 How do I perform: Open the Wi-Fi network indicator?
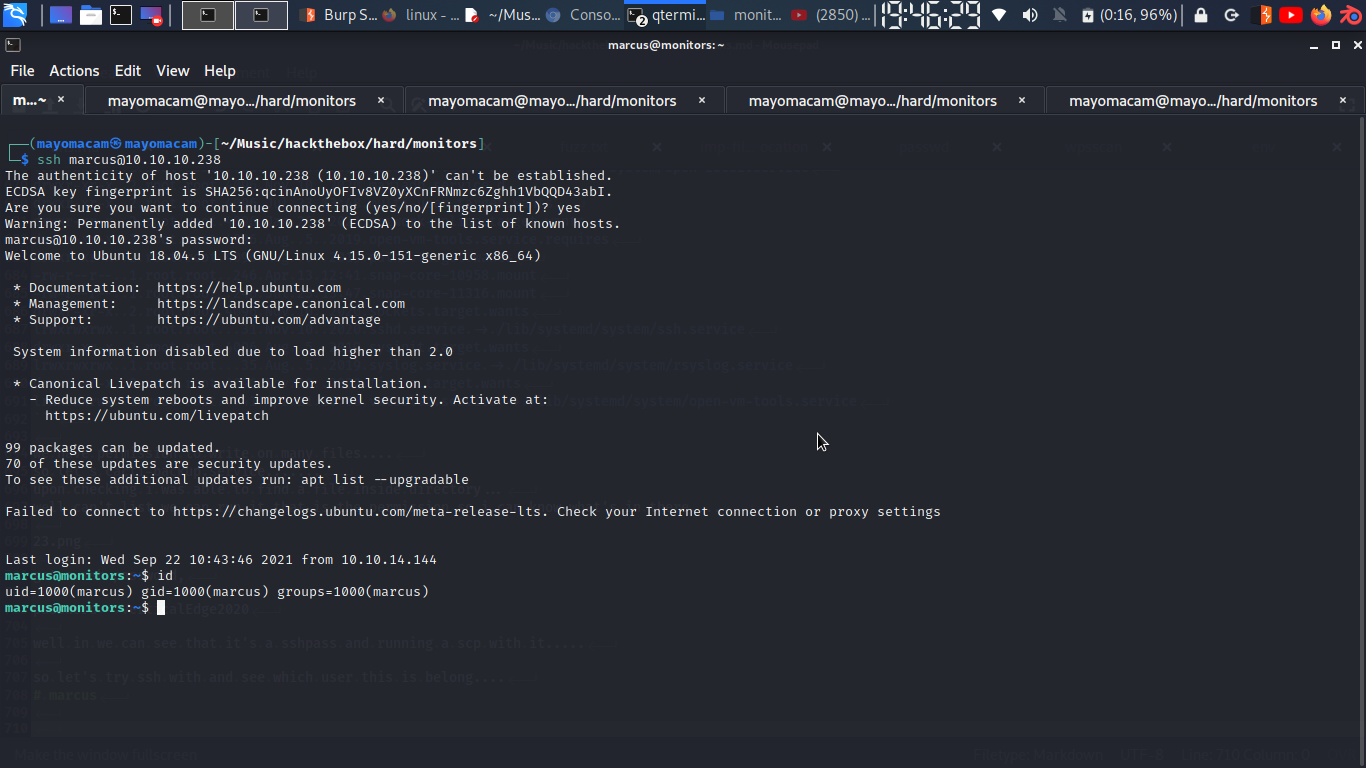click(999, 15)
